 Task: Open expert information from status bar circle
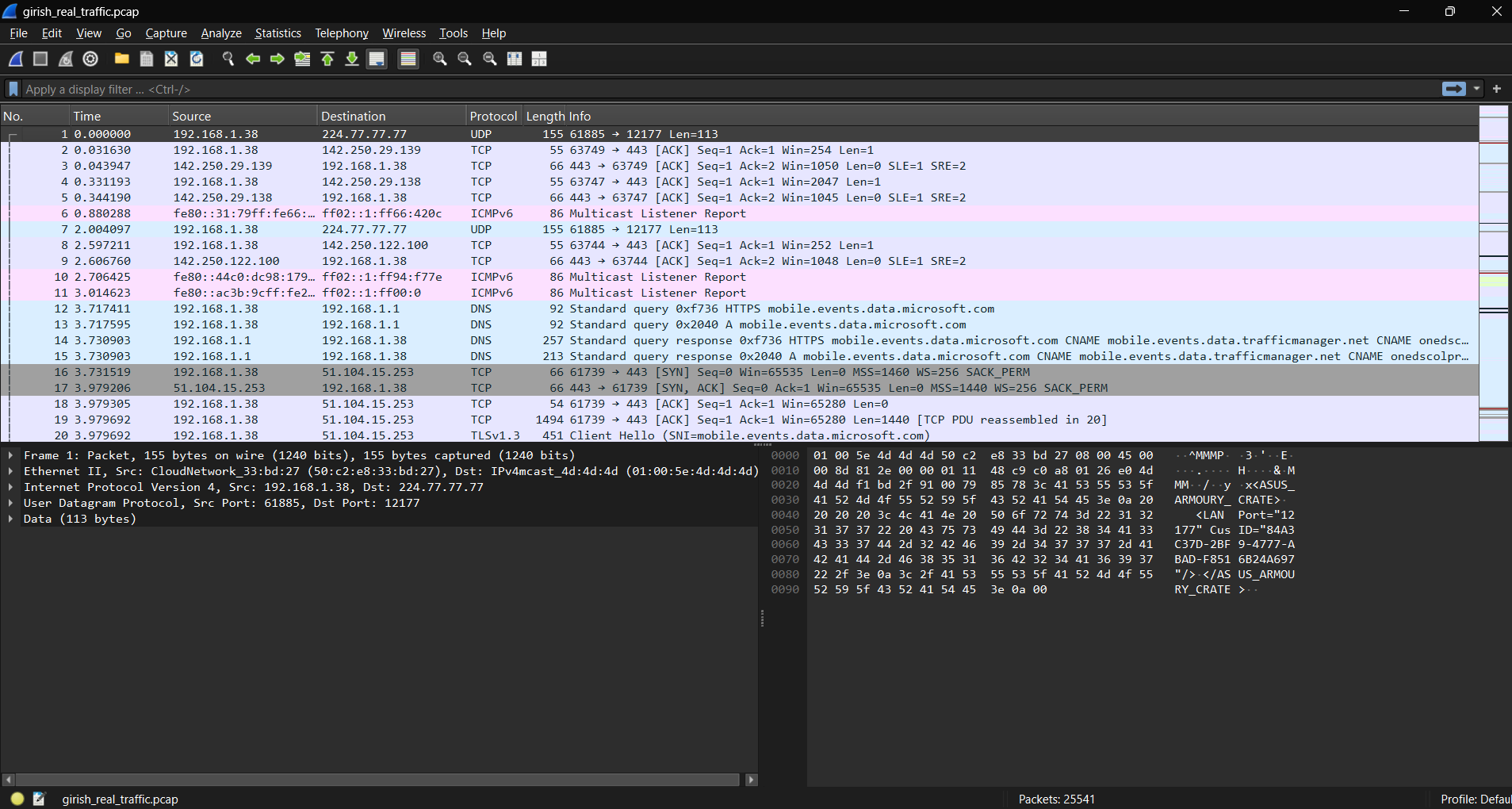tap(17, 799)
